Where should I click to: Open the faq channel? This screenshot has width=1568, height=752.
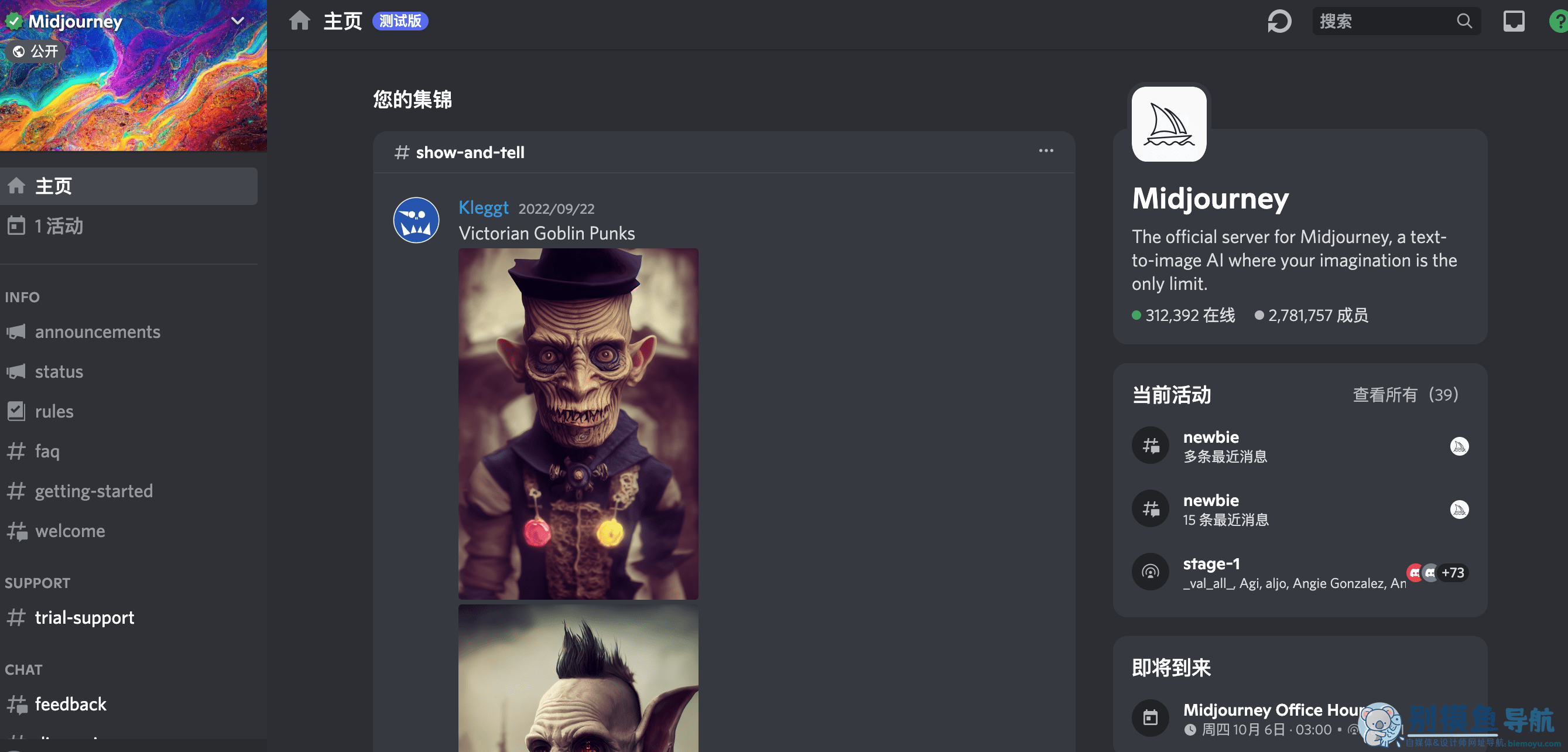click(x=128, y=451)
